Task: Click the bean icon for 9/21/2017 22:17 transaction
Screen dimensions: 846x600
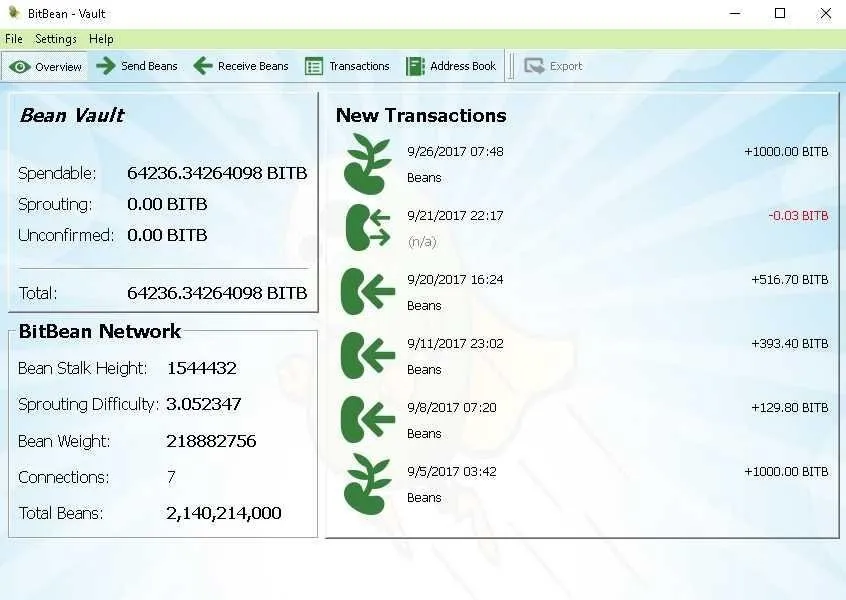Action: pyautogui.click(x=367, y=228)
